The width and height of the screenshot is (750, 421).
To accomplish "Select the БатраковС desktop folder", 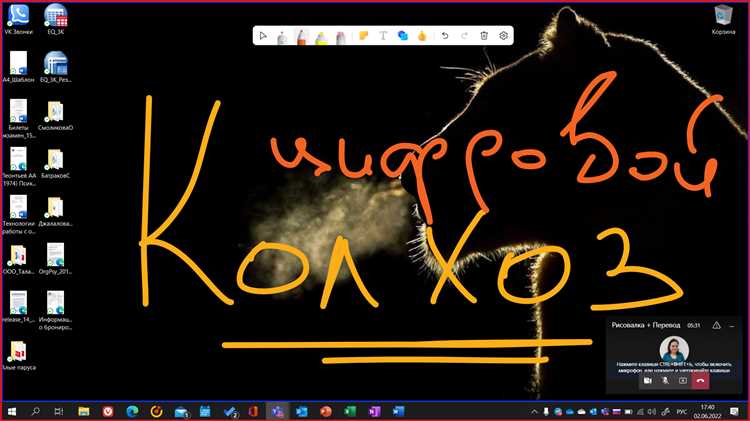I will [55, 163].
